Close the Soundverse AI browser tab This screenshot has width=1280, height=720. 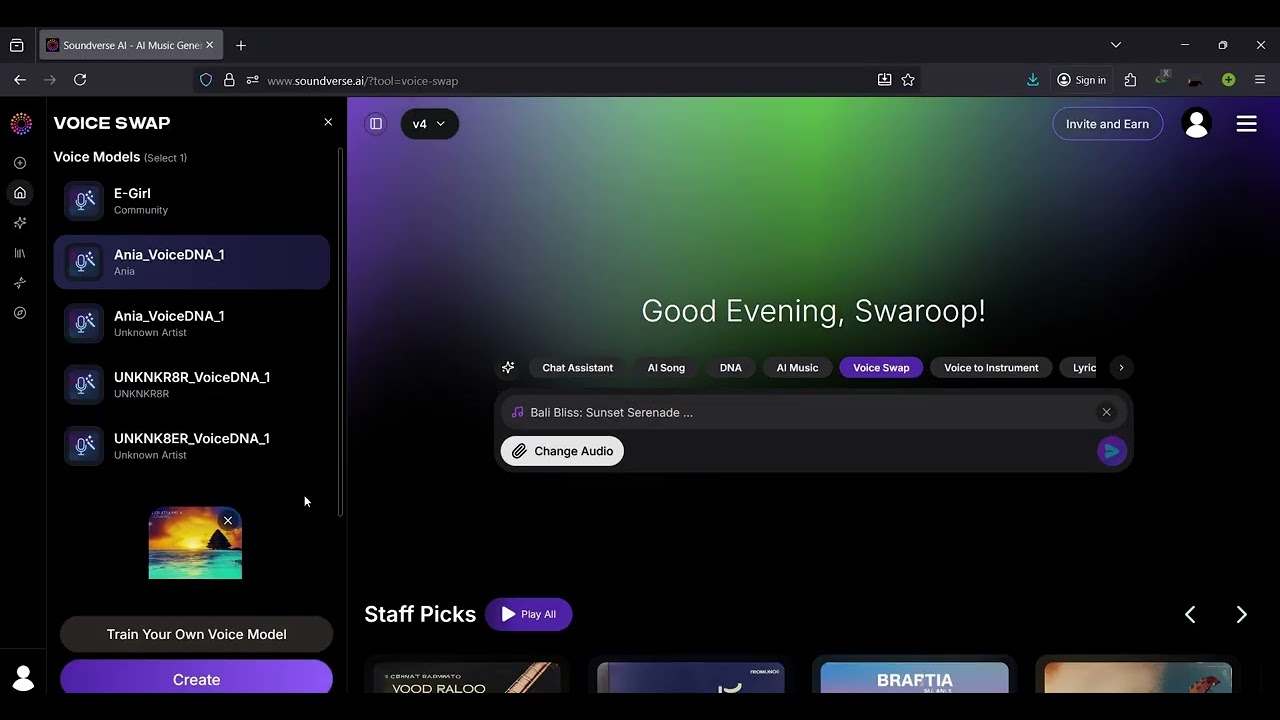click(x=210, y=45)
